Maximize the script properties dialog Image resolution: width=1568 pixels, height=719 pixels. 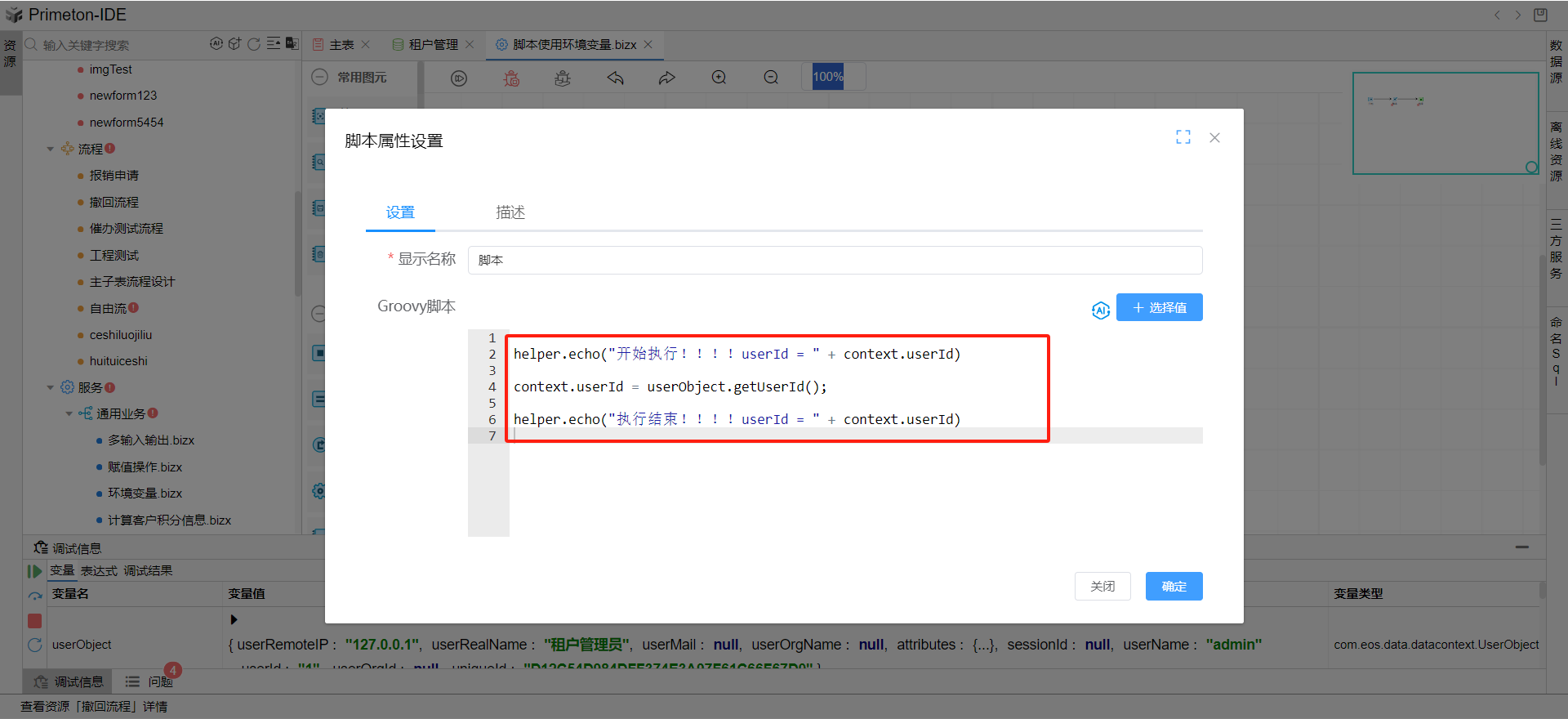[x=1183, y=137]
